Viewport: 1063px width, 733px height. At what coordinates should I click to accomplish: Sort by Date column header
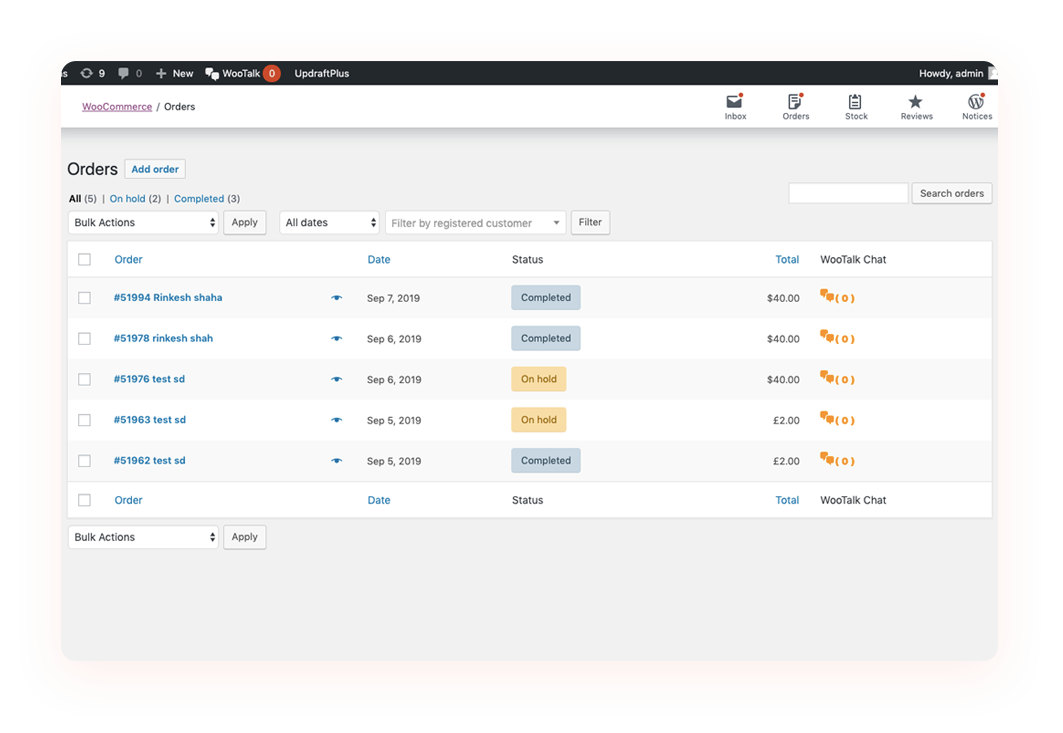click(378, 259)
